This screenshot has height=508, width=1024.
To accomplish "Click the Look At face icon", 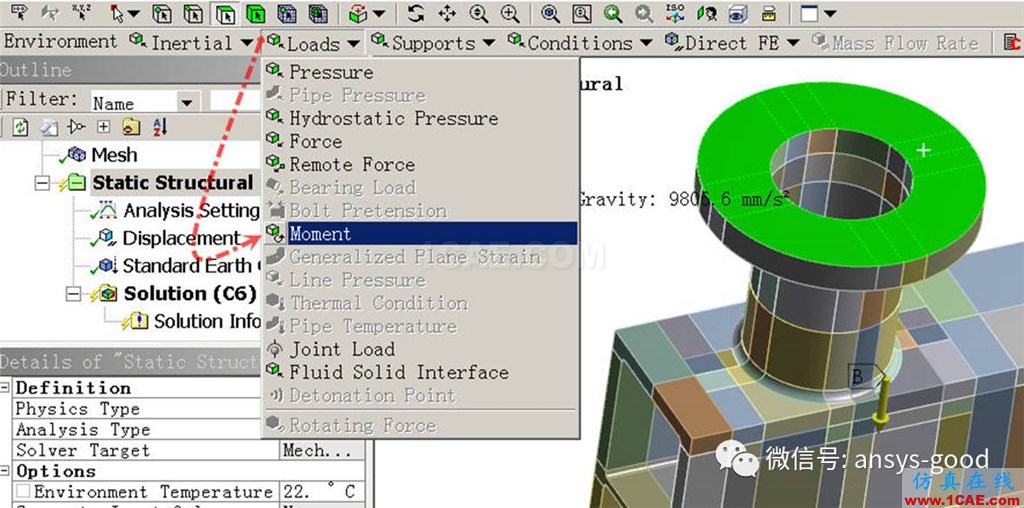I will (x=707, y=13).
